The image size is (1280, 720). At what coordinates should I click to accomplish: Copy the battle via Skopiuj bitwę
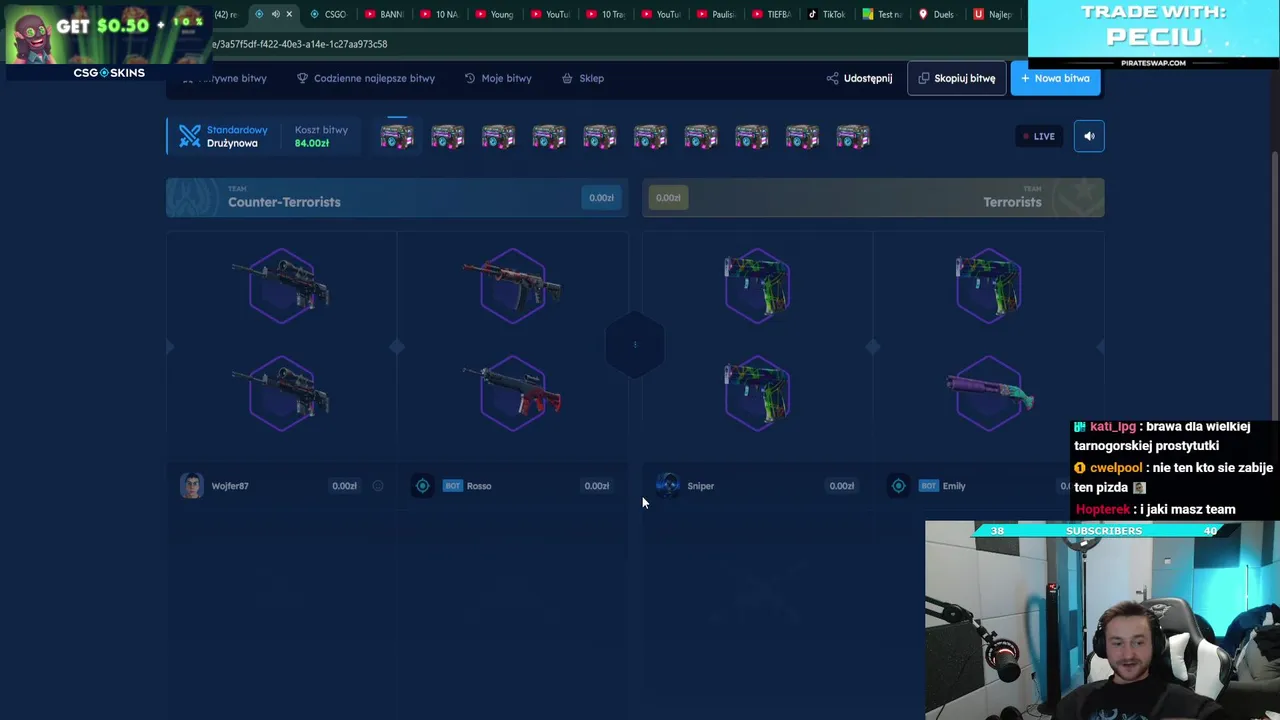[x=956, y=78]
